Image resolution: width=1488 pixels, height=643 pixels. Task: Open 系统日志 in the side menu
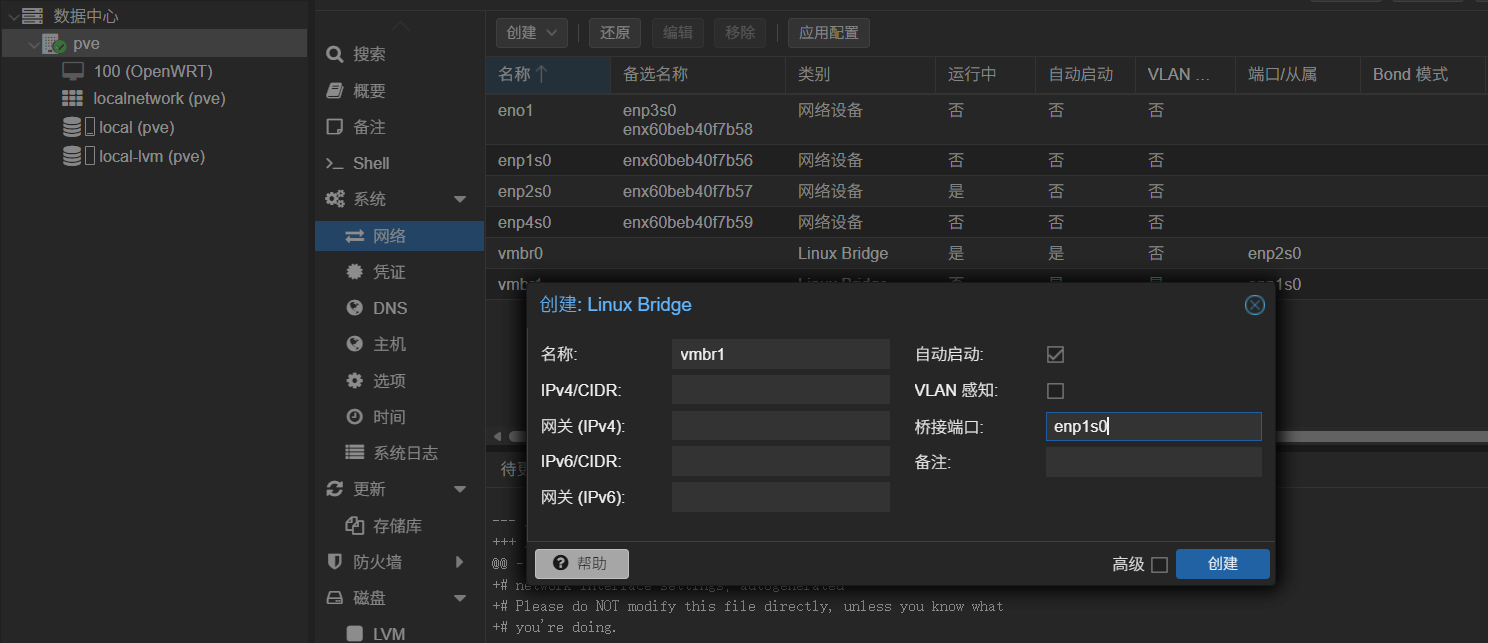405,453
